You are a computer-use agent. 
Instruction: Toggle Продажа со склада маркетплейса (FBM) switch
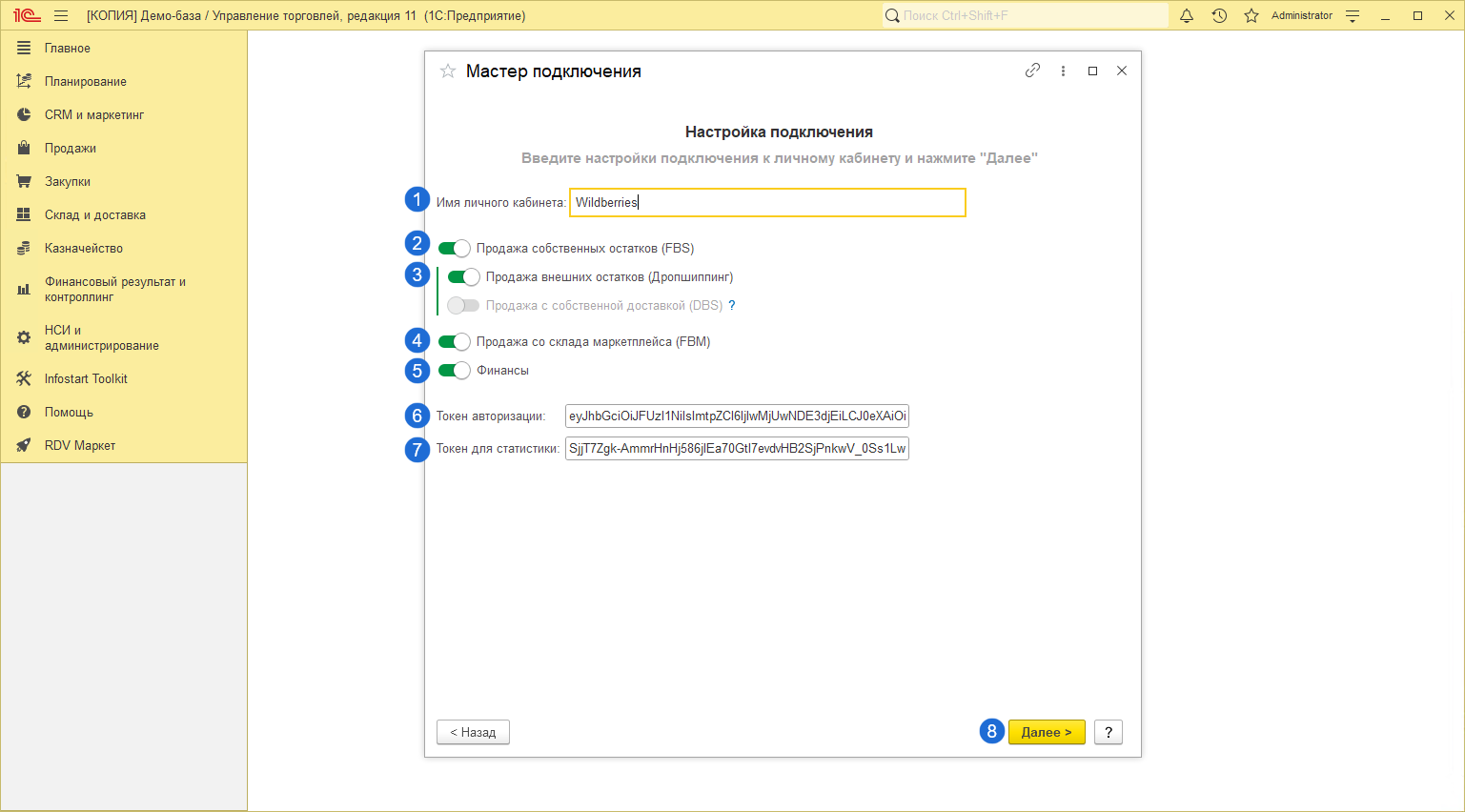click(455, 342)
